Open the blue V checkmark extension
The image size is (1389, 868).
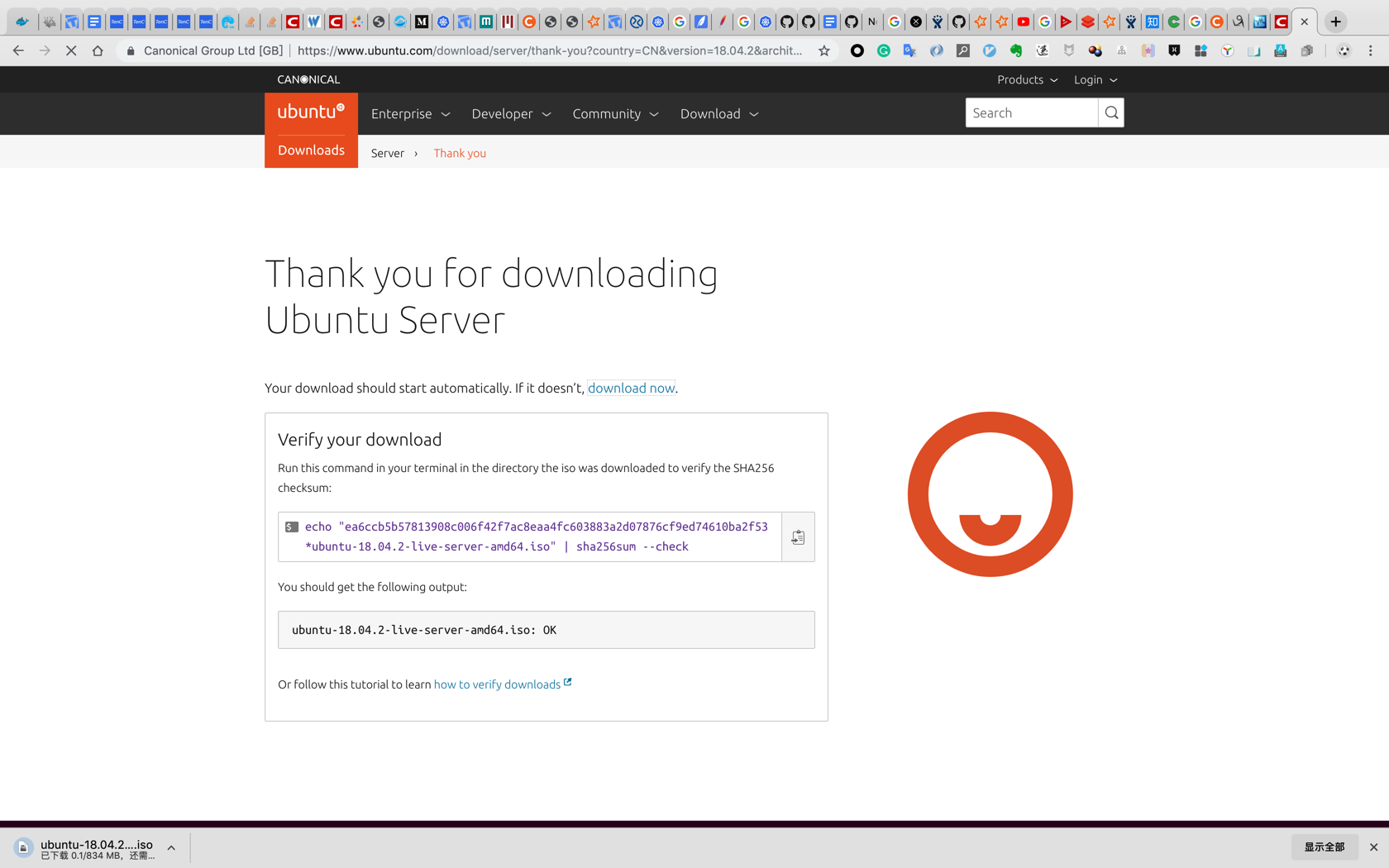click(990, 50)
